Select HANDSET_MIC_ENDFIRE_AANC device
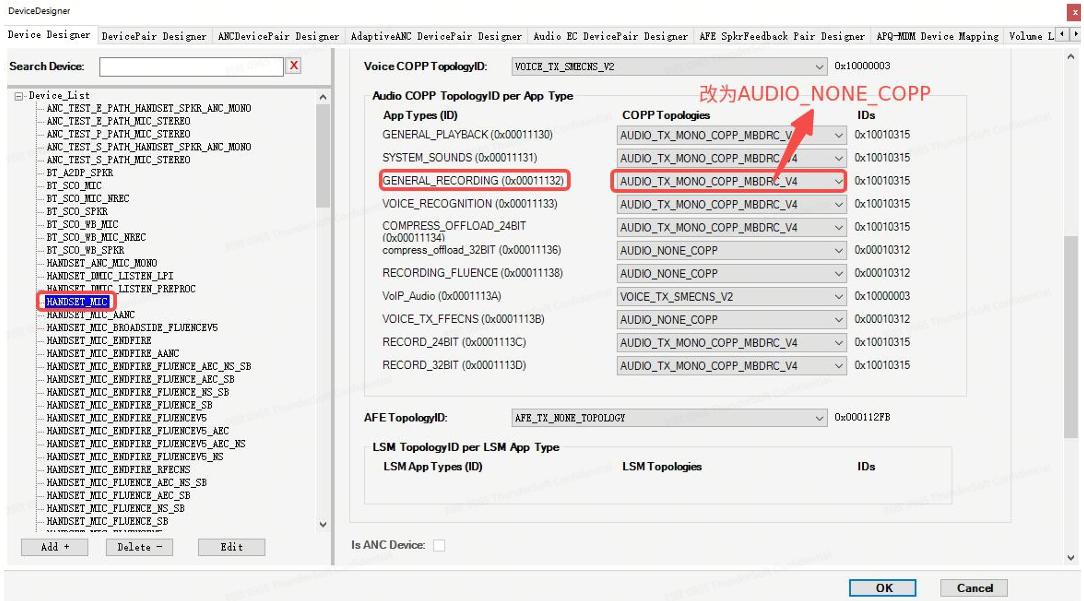The height and width of the screenshot is (601, 1084). coord(113,353)
